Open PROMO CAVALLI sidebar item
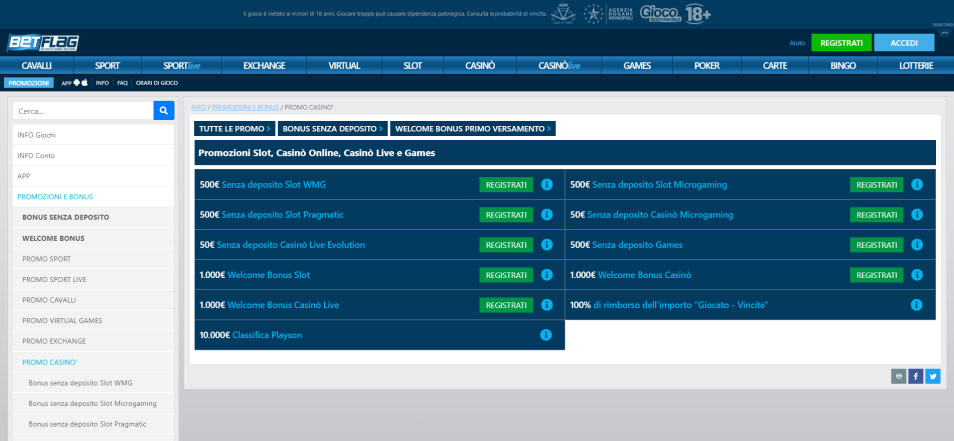The width and height of the screenshot is (954, 441). (93, 300)
